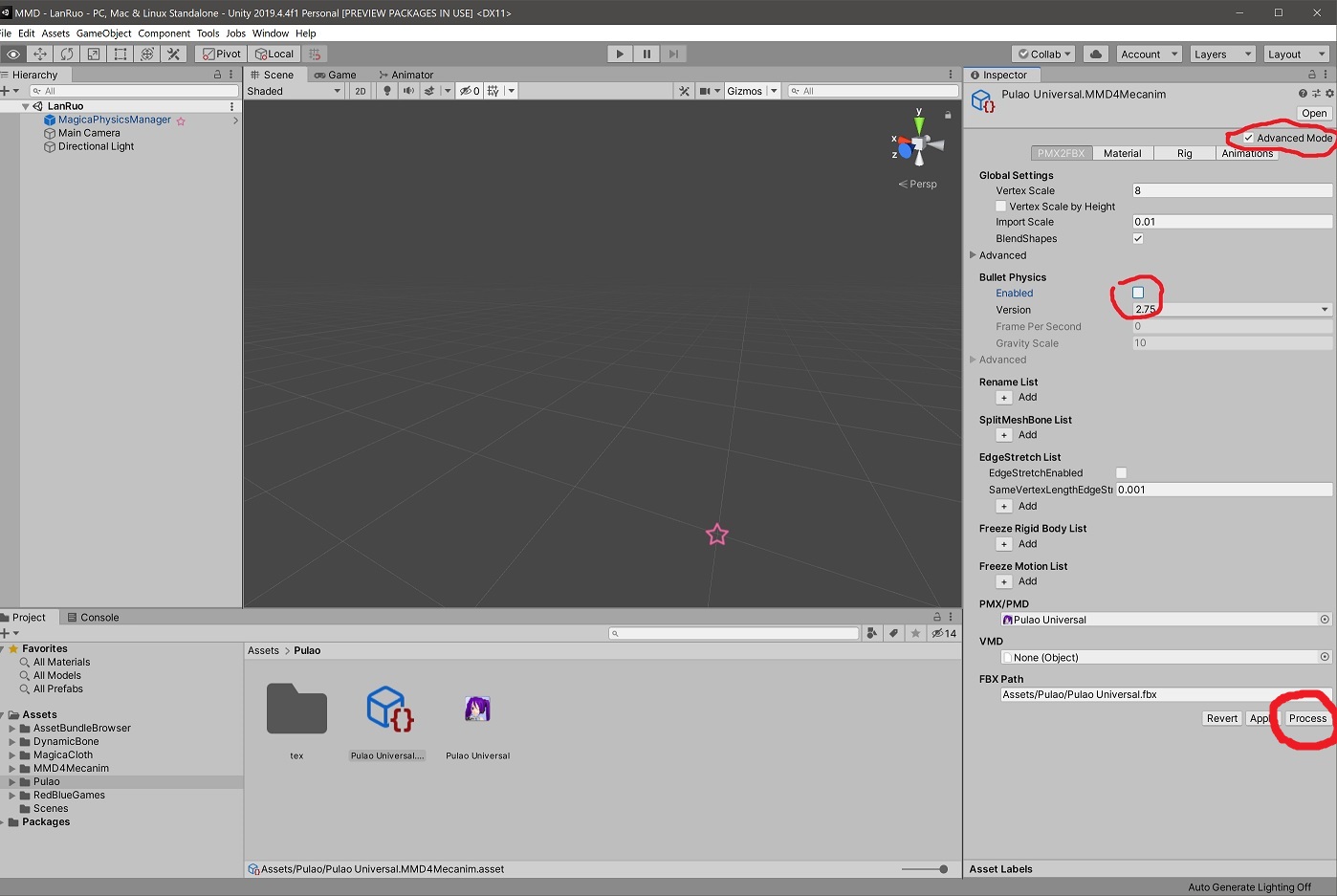The height and width of the screenshot is (896, 1337).
Task: Toggle 2D scene view mode
Action: pos(361,91)
